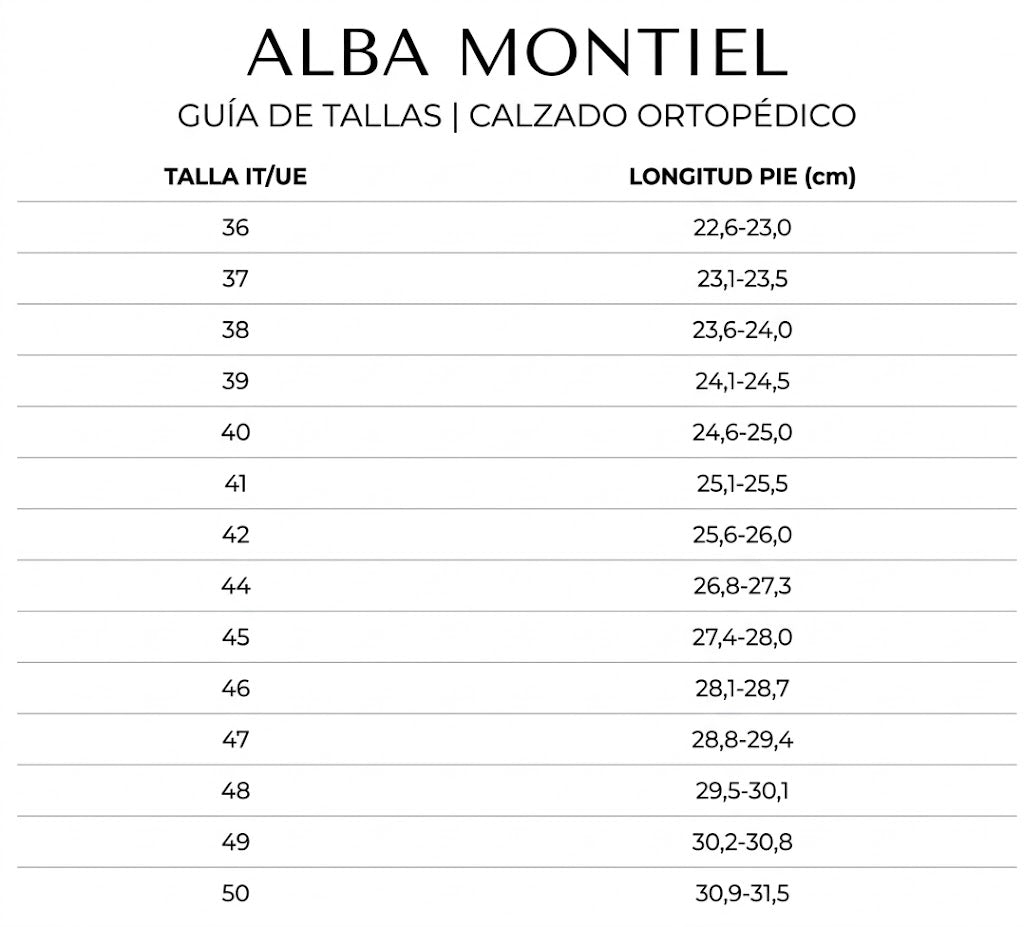The height and width of the screenshot is (927, 1024).
Task: Click size 38 cell
Action: [x=235, y=330]
